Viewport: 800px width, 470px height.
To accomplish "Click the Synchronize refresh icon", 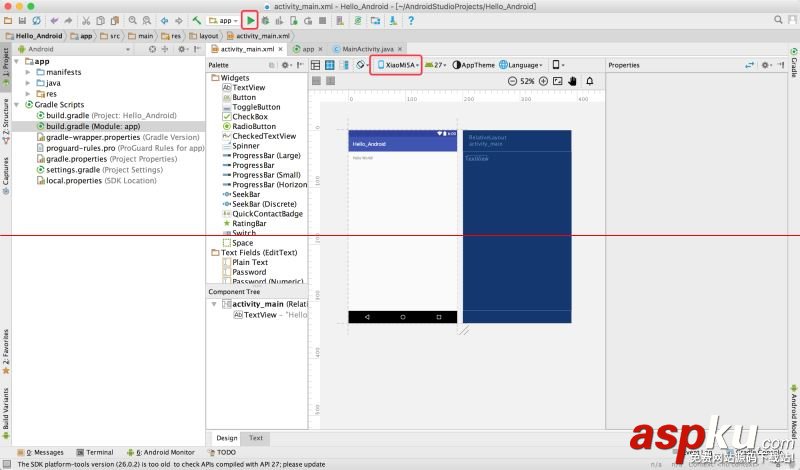I will click(36, 20).
